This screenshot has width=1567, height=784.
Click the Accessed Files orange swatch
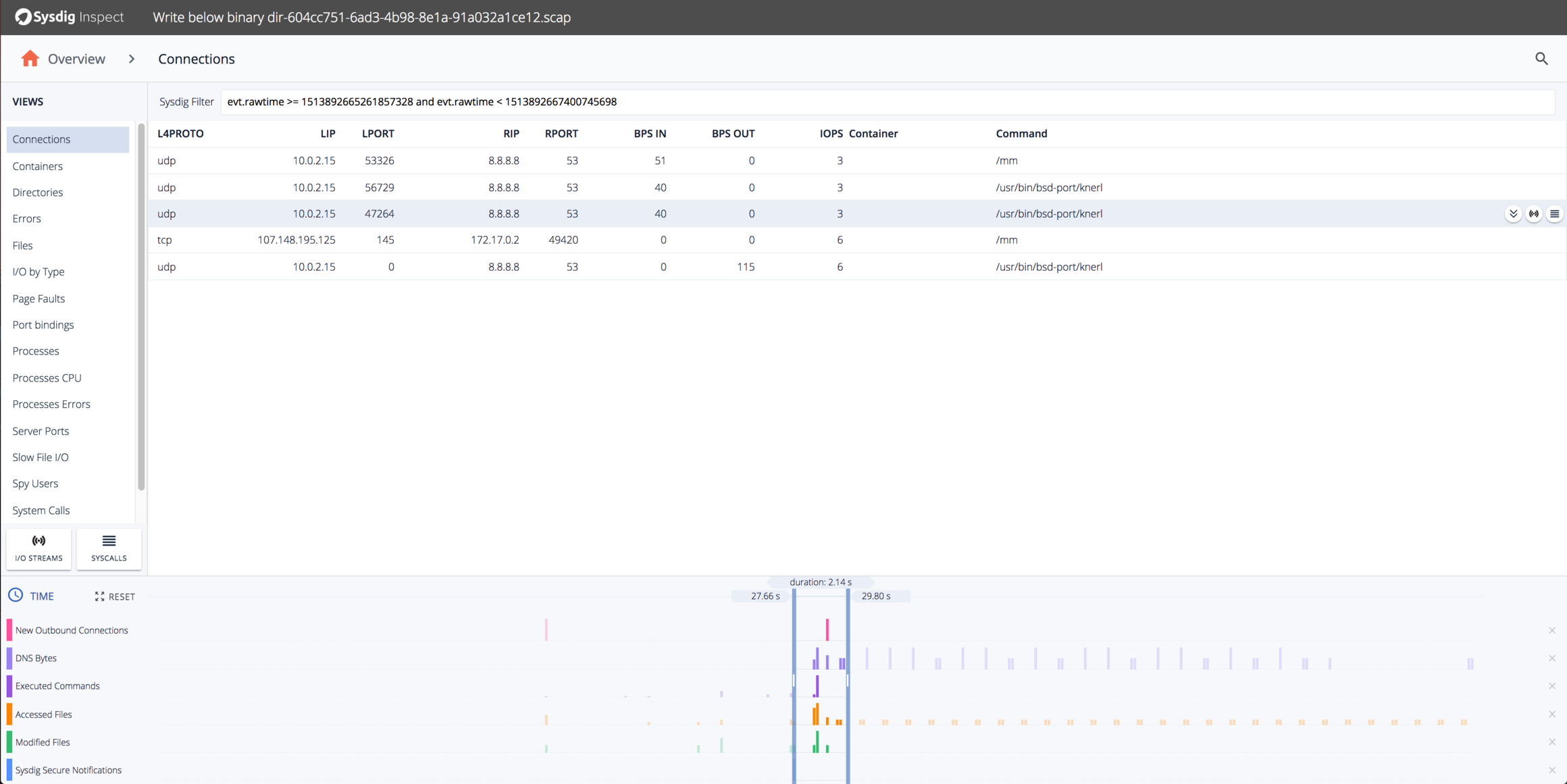click(9, 714)
